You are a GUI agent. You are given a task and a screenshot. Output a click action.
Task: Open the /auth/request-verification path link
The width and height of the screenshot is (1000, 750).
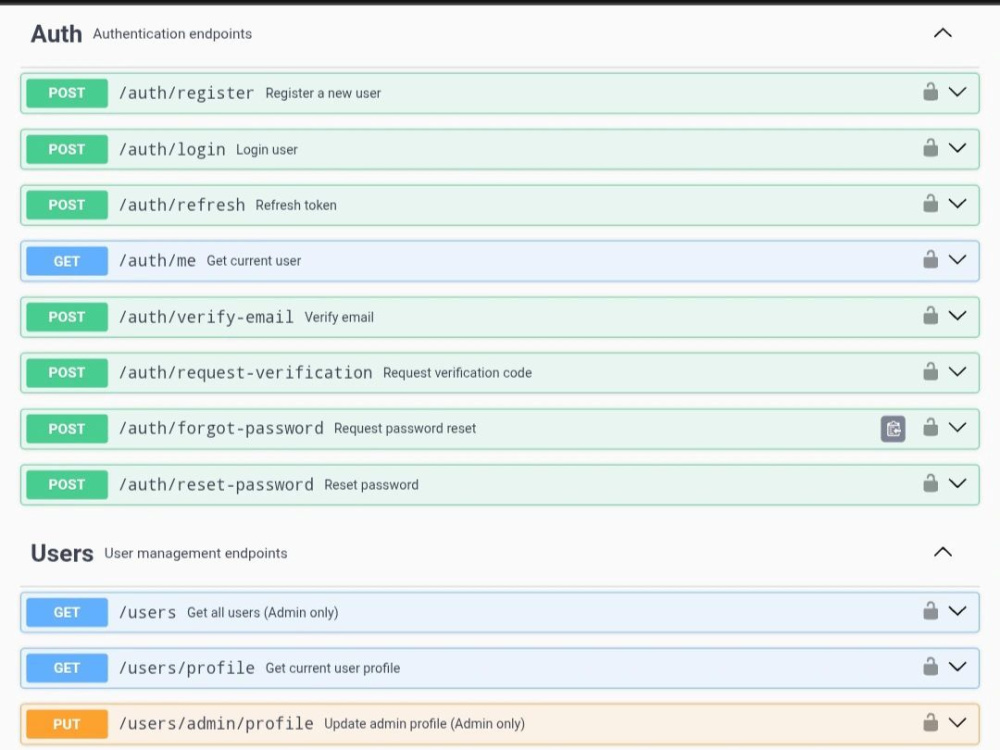[x=246, y=372]
